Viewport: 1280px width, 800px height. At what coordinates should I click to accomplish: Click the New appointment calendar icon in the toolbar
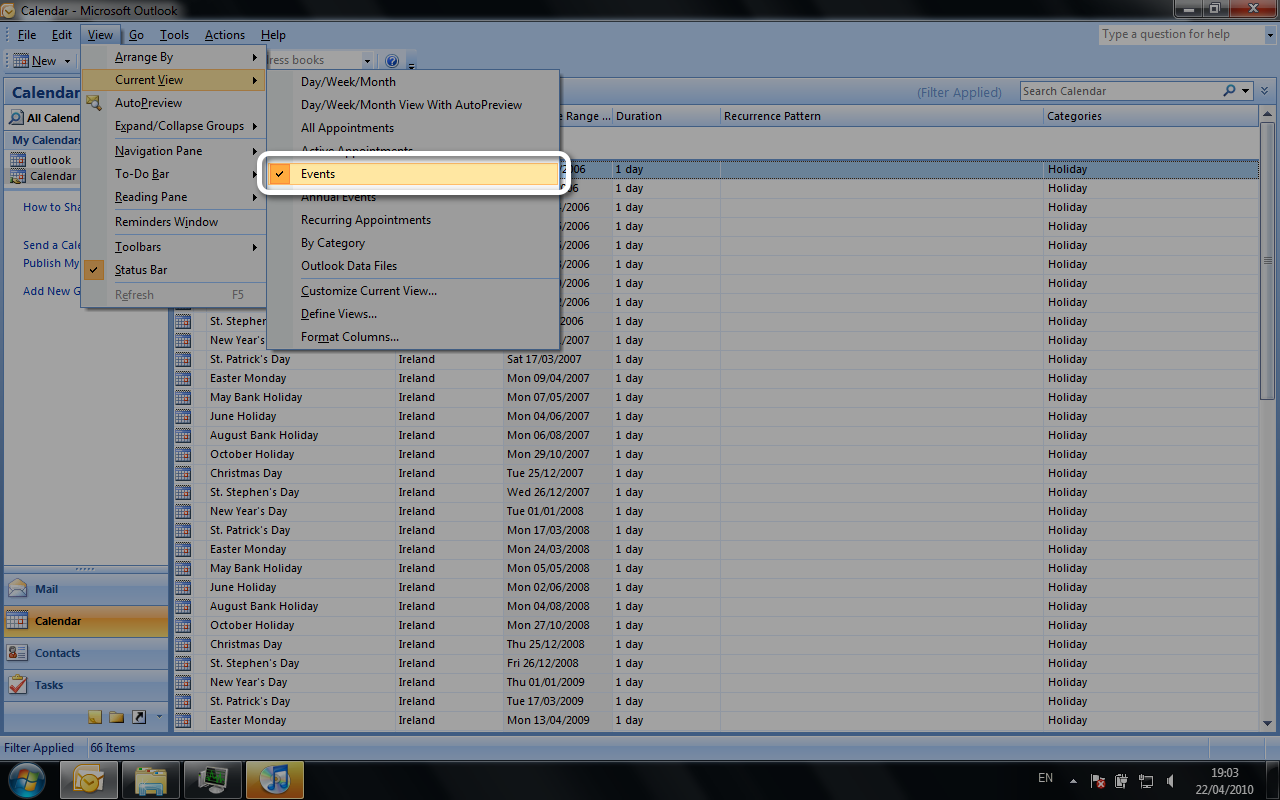click(x=20, y=61)
